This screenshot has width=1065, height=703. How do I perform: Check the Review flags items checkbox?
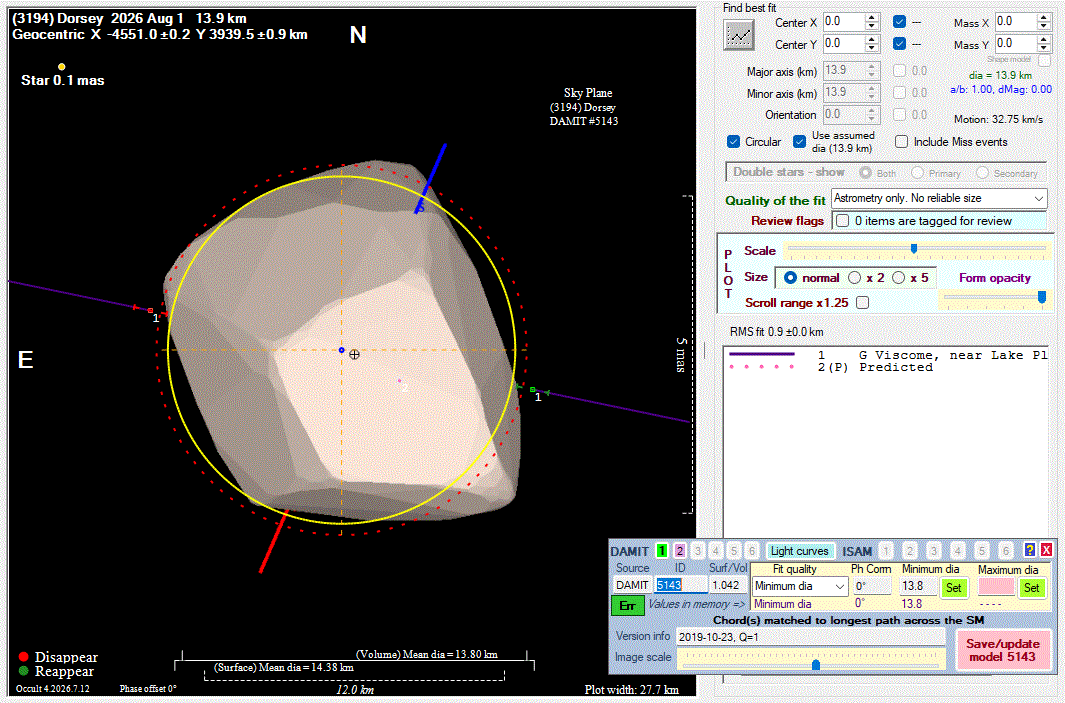pyautogui.click(x=842, y=221)
